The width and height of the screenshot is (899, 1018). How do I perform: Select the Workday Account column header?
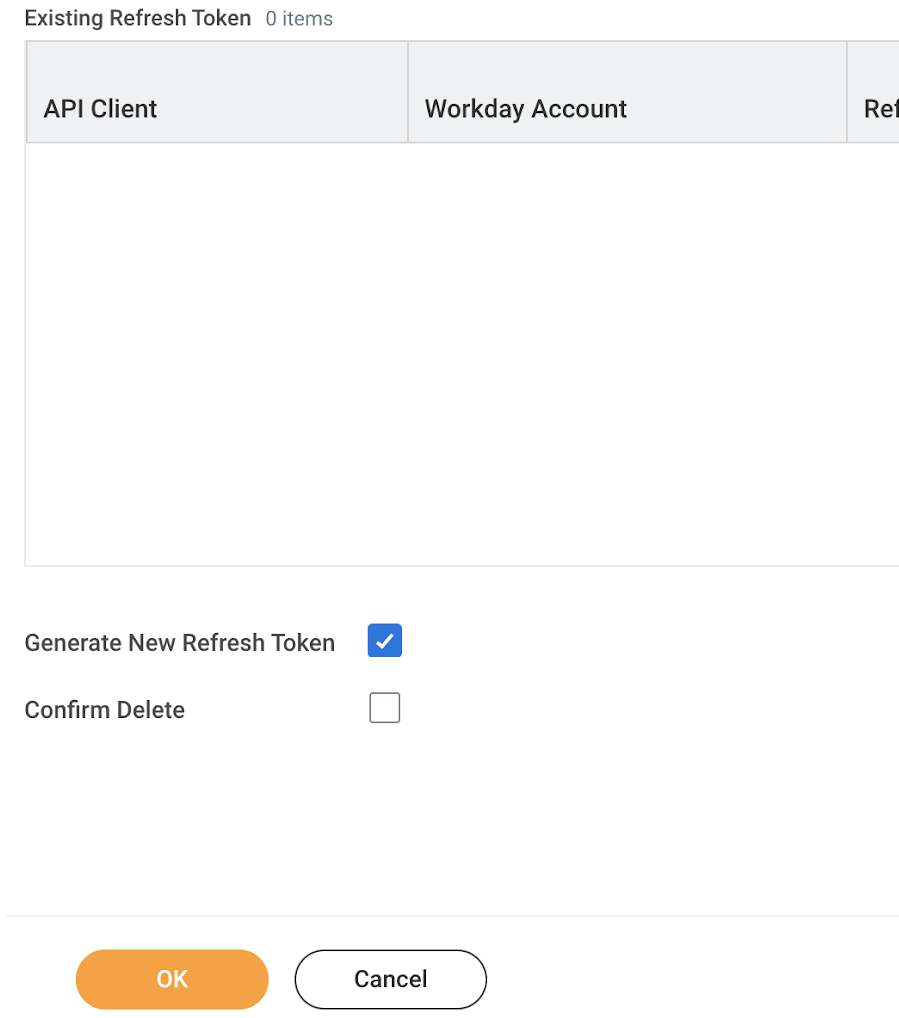coord(526,108)
